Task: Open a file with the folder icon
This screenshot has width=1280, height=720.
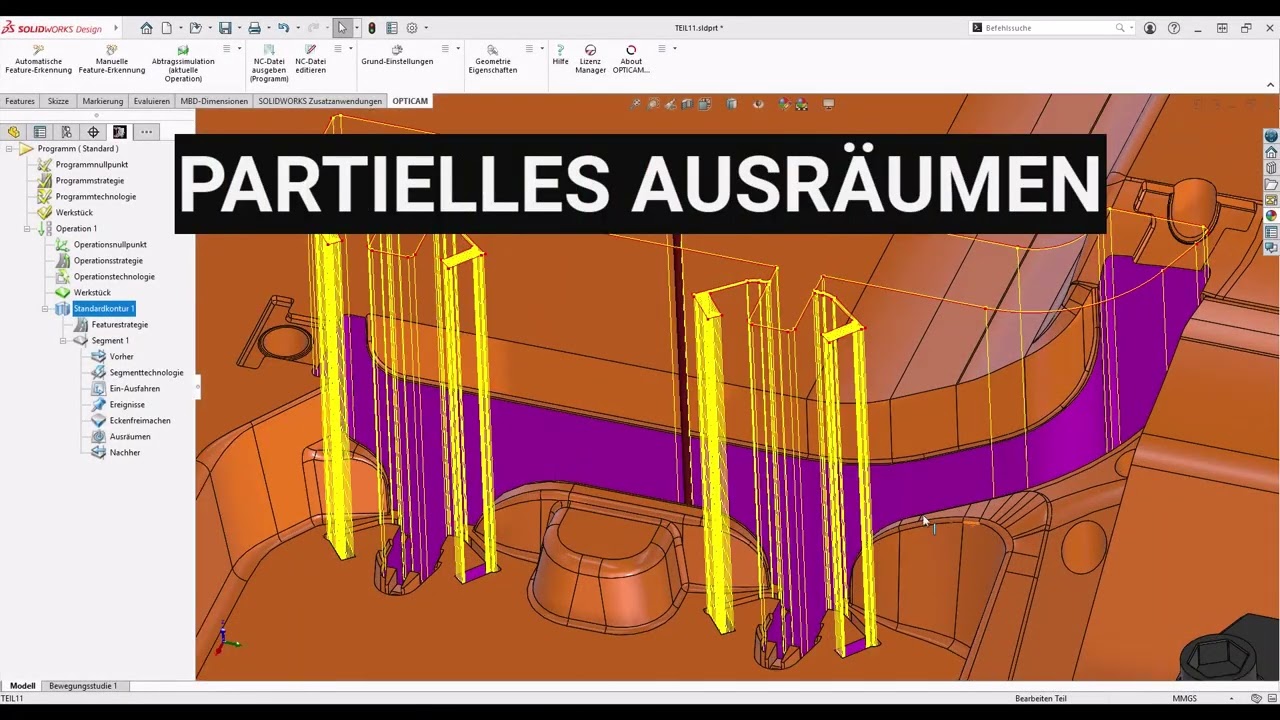Action: coord(195,28)
